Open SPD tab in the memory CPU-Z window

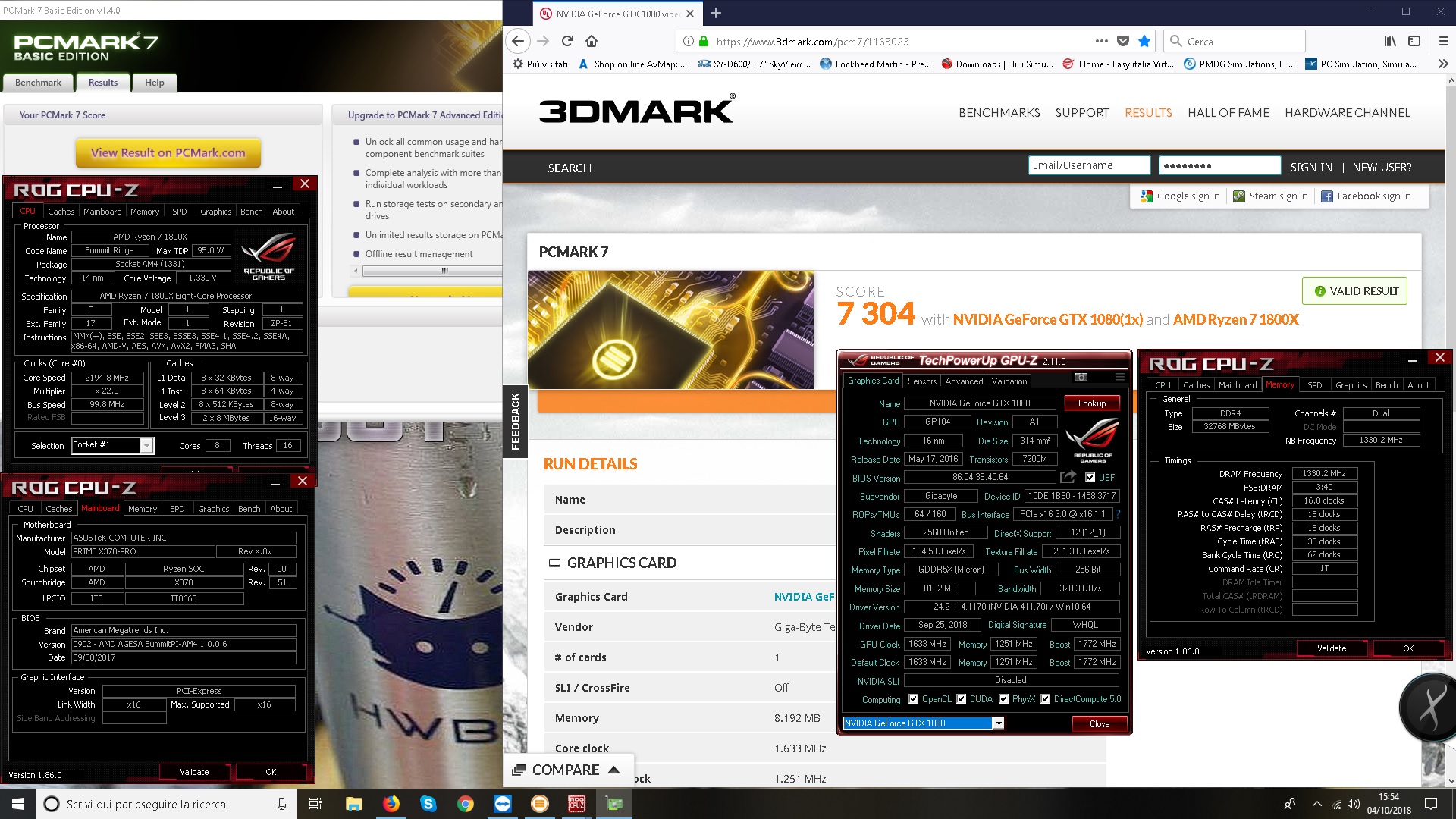coord(1315,385)
